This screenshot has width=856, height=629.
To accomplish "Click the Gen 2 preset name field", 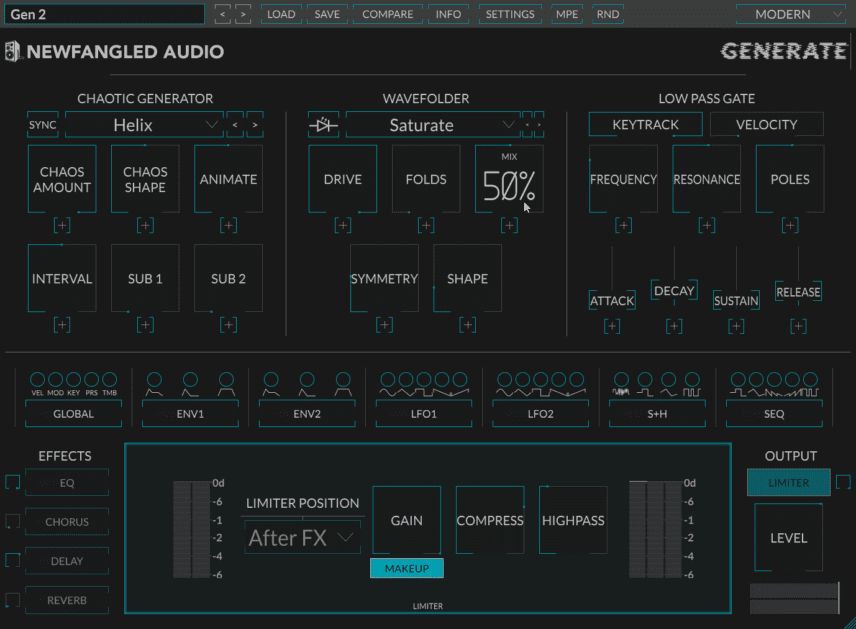I will click(x=104, y=14).
